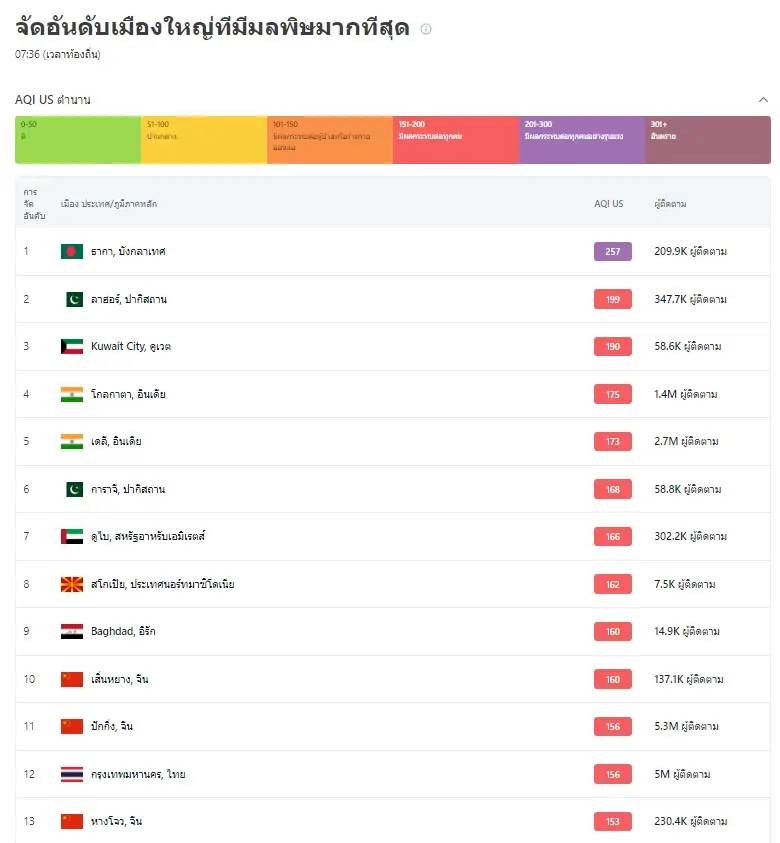Click the Thailand flag icon for Bangkok
The width and height of the screenshot is (780, 843).
coord(72,774)
